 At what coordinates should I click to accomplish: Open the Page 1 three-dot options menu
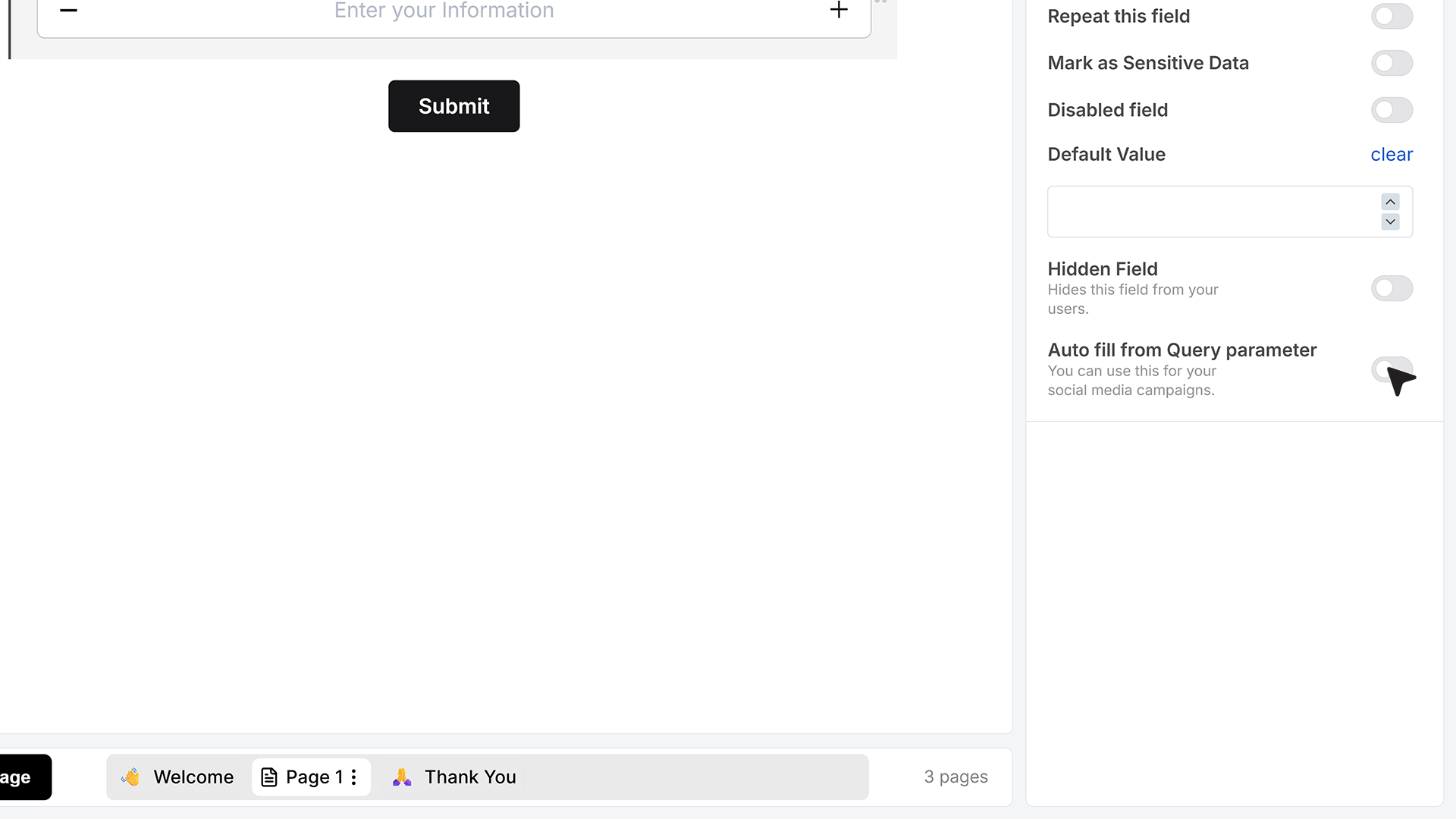353,777
